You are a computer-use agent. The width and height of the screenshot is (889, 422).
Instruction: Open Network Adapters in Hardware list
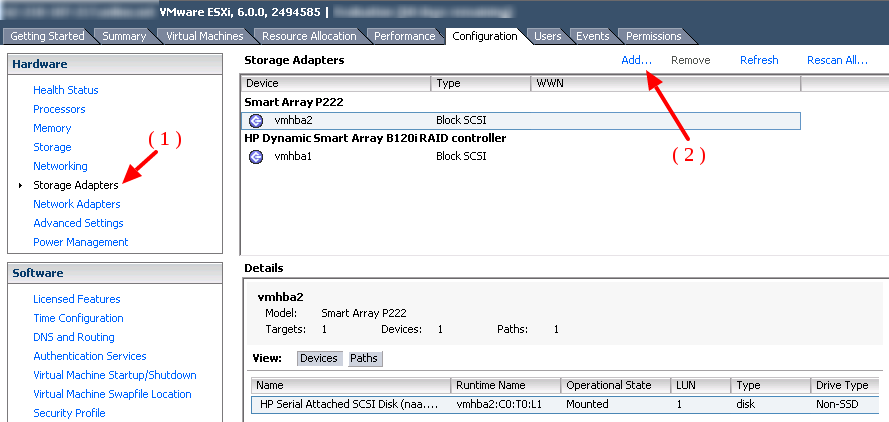(77, 204)
